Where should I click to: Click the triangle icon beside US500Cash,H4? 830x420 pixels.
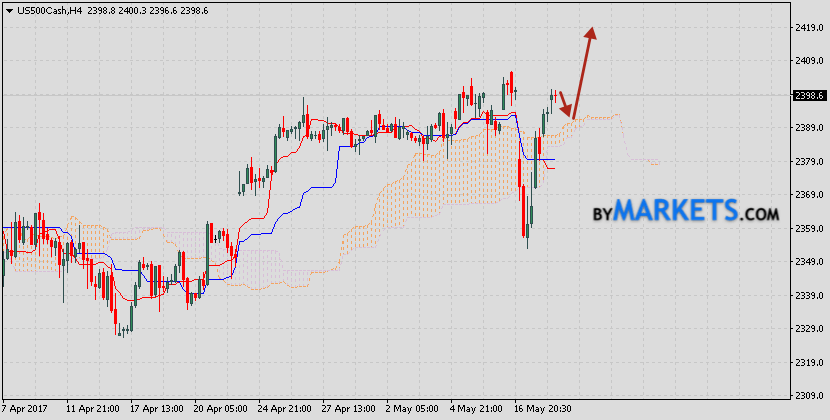8,8
